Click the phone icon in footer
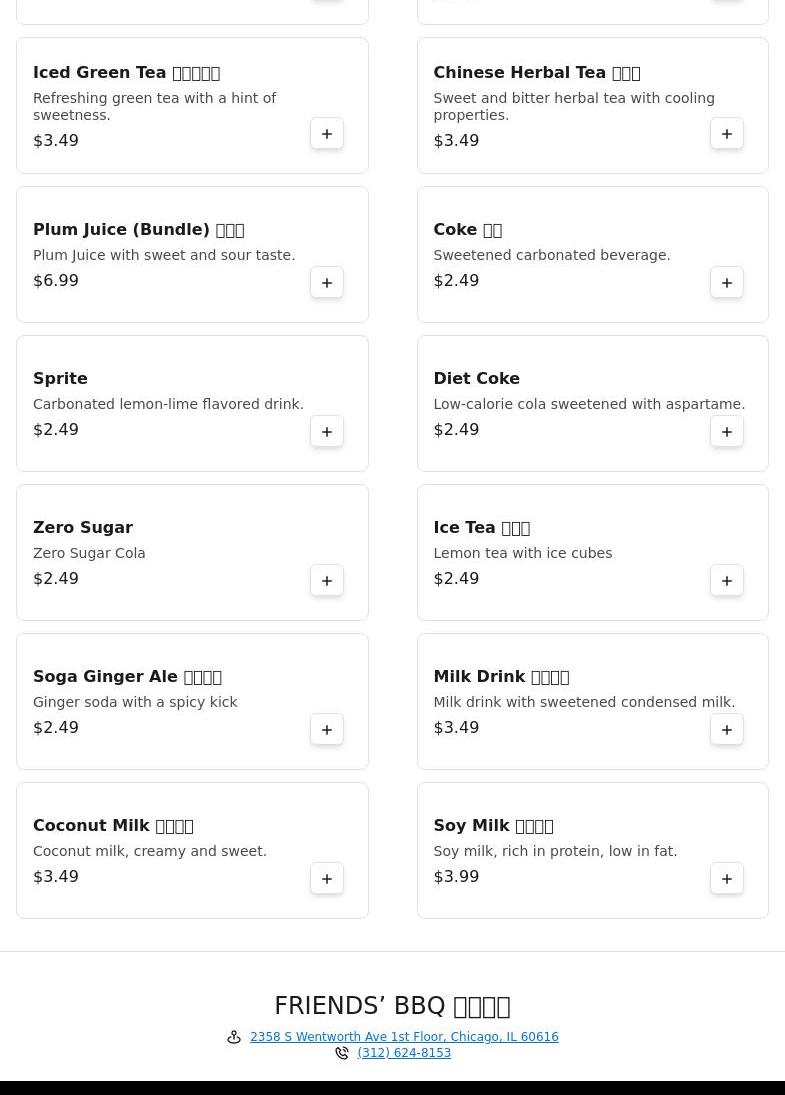The width and height of the screenshot is (785, 1095). click(x=342, y=1053)
